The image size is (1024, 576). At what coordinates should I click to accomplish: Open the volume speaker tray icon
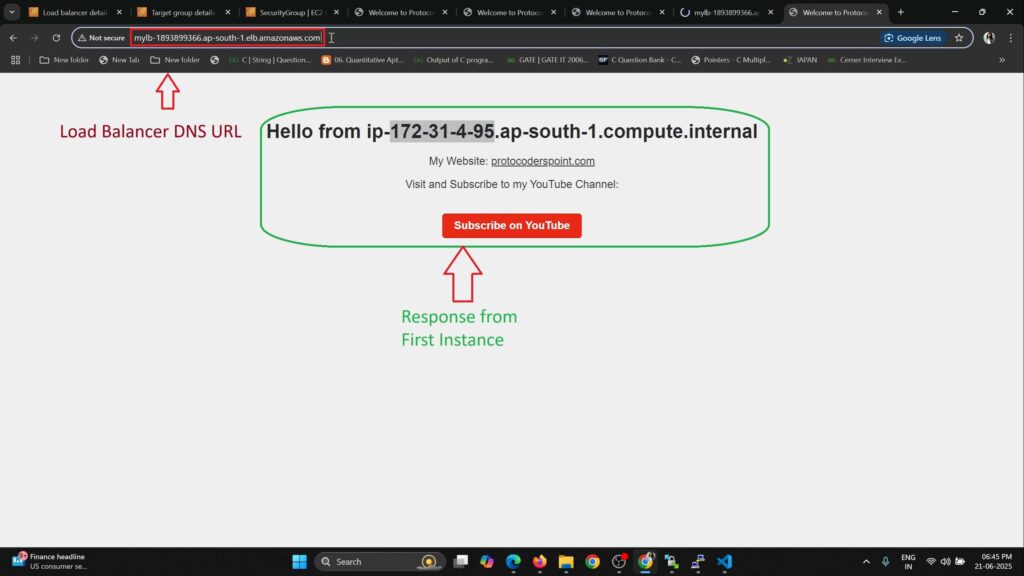click(x=945, y=561)
